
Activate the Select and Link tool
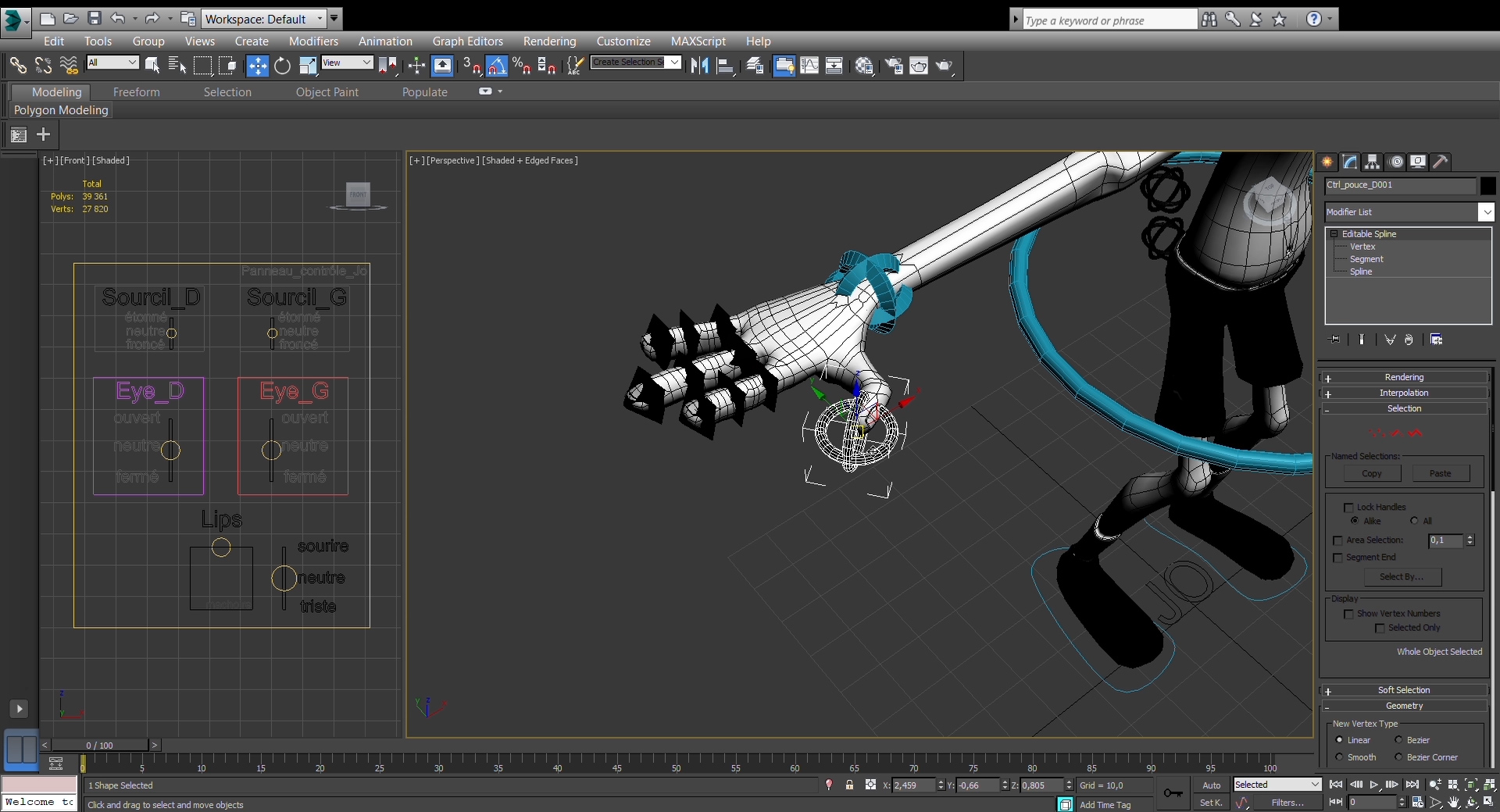tap(17, 66)
